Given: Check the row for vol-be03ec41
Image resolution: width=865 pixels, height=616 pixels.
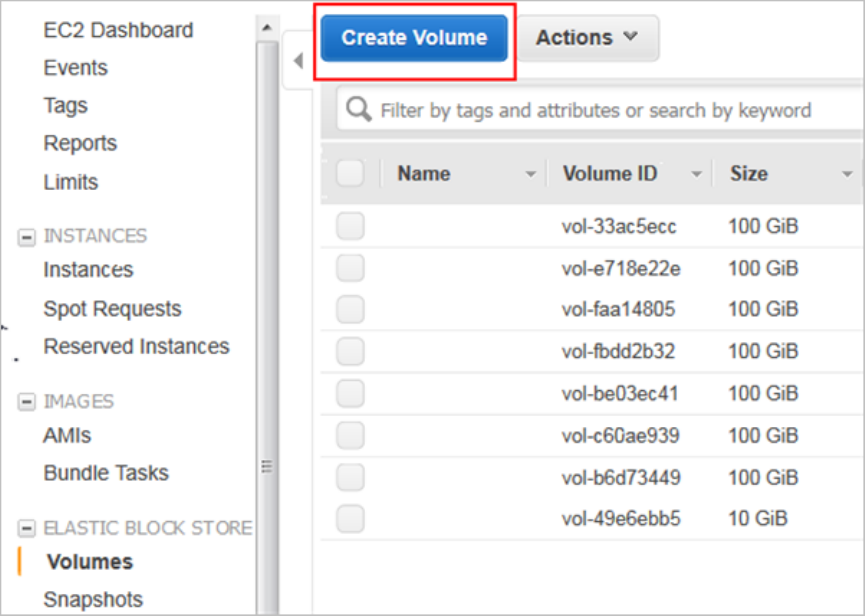Looking at the screenshot, I should (350, 393).
